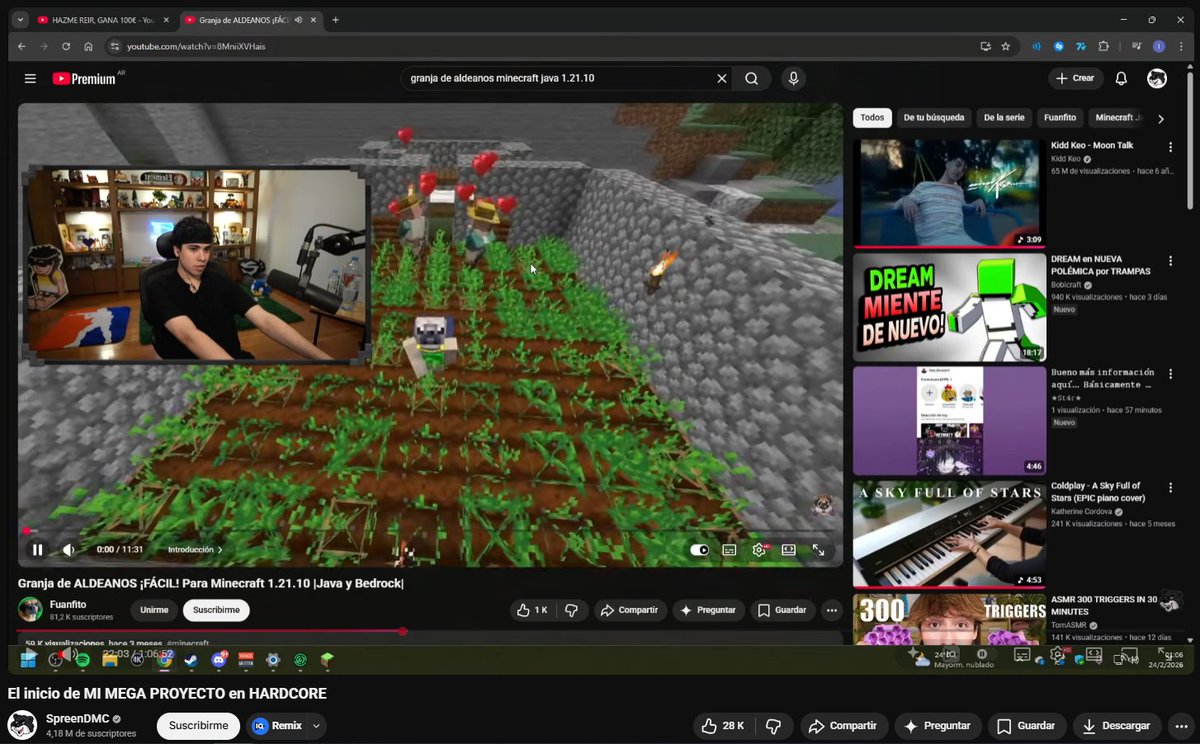The height and width of the screenshot is (744, 1200).
Task: Expand the Remix dropdown arrow
Action: (x=317, y=726)
